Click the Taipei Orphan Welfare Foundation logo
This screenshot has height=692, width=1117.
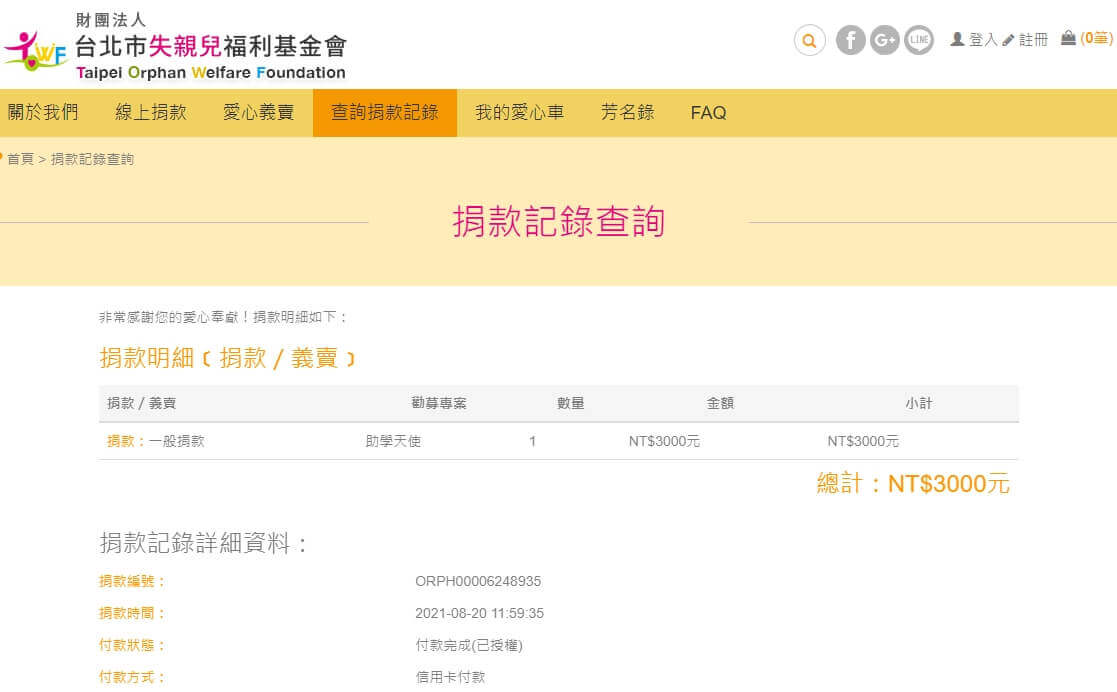[175, 46]
